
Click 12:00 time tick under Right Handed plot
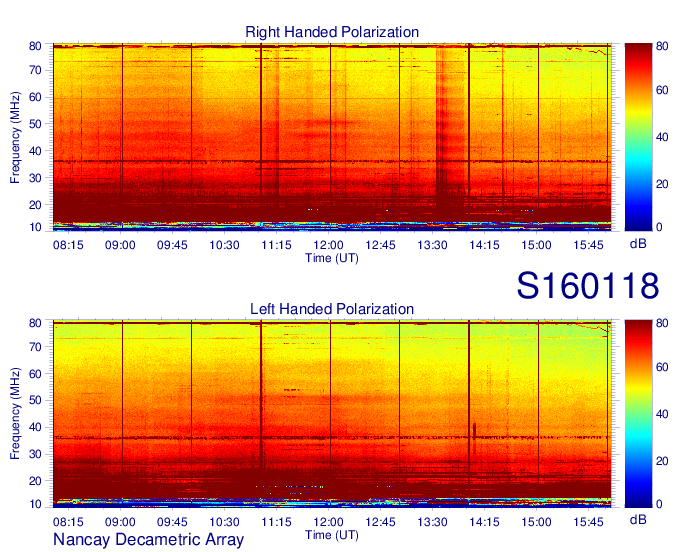[328, 245]
